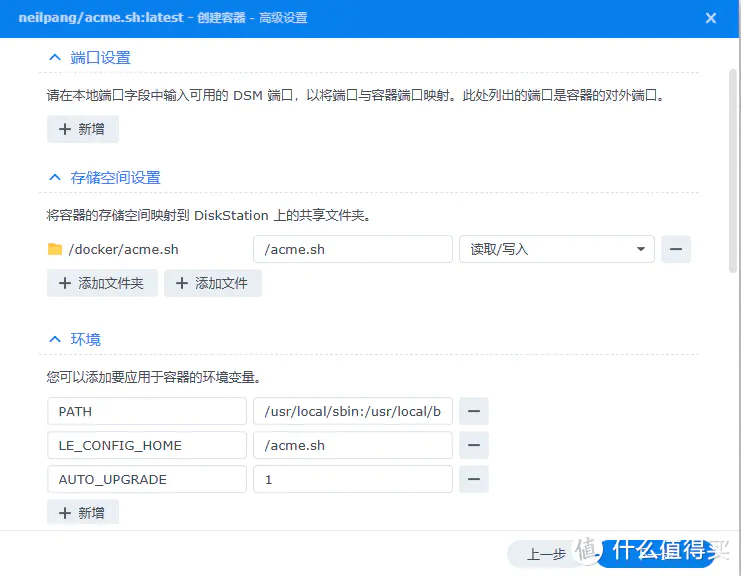Remove the LE_CONFIG_HOME variable row

click(474, 445)
